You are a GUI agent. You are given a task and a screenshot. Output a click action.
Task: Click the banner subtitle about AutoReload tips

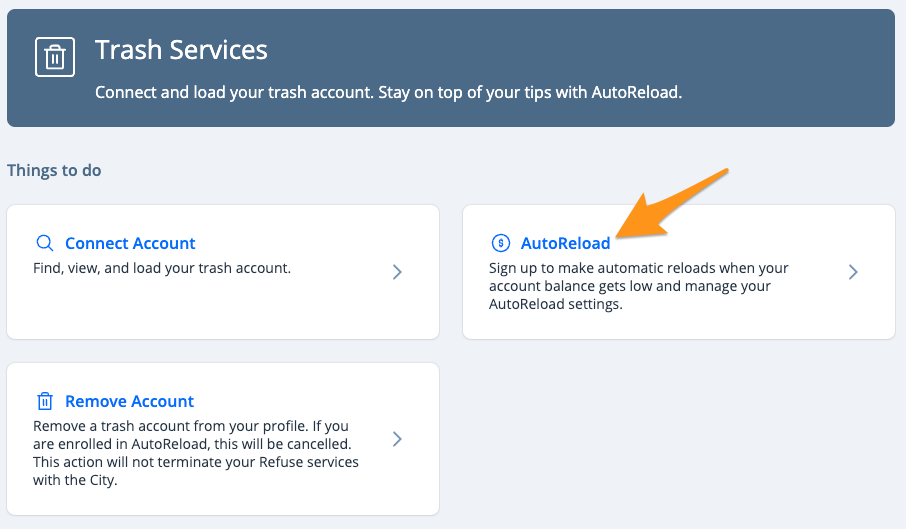pyautogui.click(x=388, y=92)
